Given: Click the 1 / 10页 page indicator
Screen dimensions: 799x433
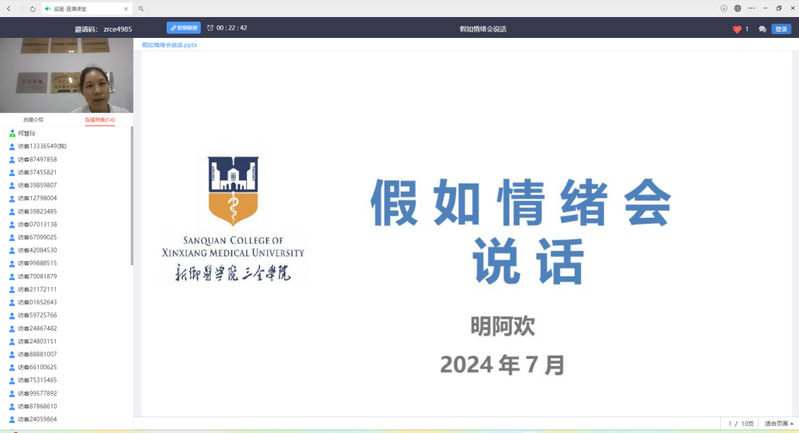Looking at the screenshot, I should [x=740, y=423].
